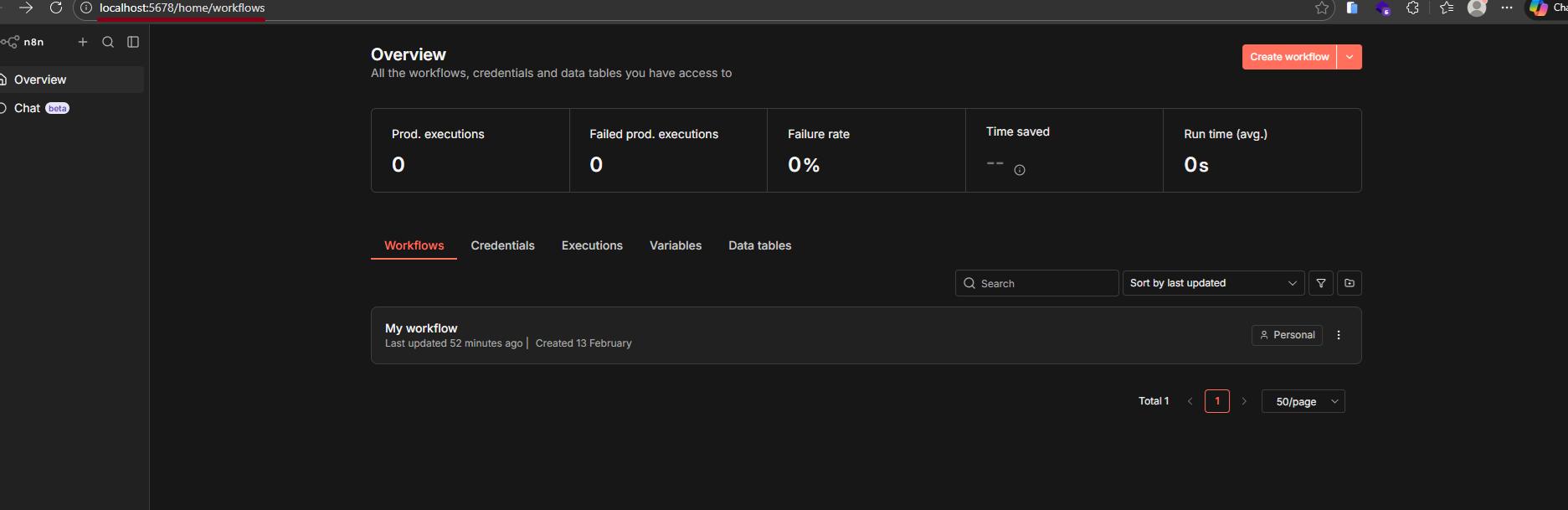
Task: Go to next page pagination arrow
Action: point(1244,401)
